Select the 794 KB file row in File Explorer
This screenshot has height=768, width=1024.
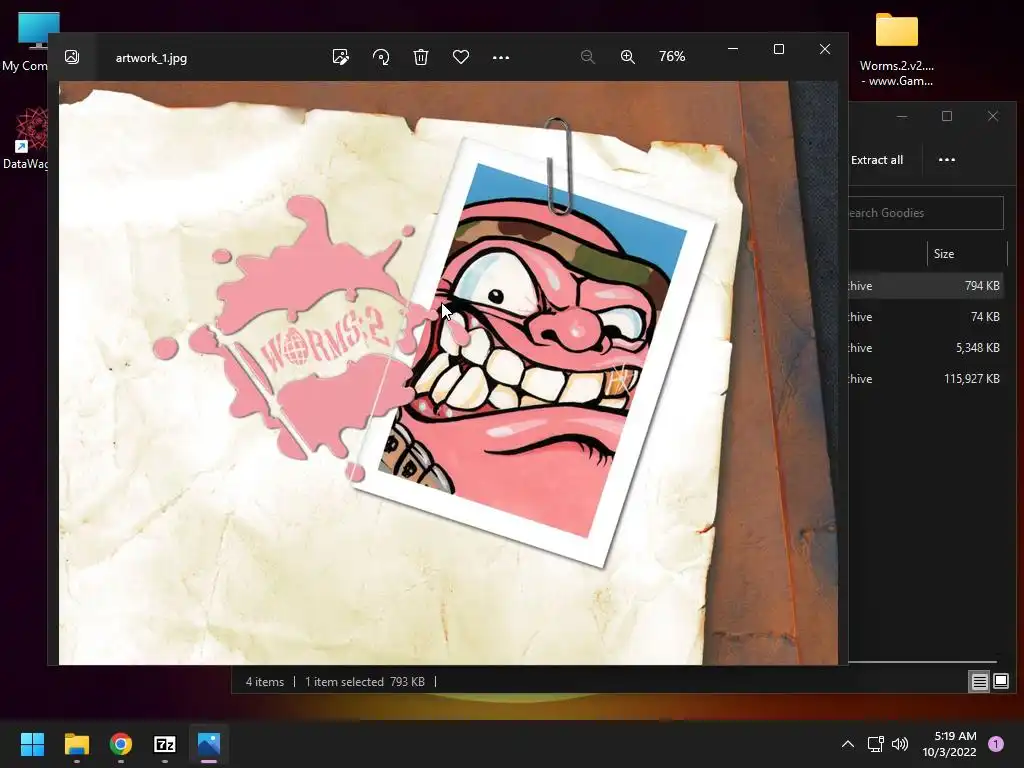(926, 285)
